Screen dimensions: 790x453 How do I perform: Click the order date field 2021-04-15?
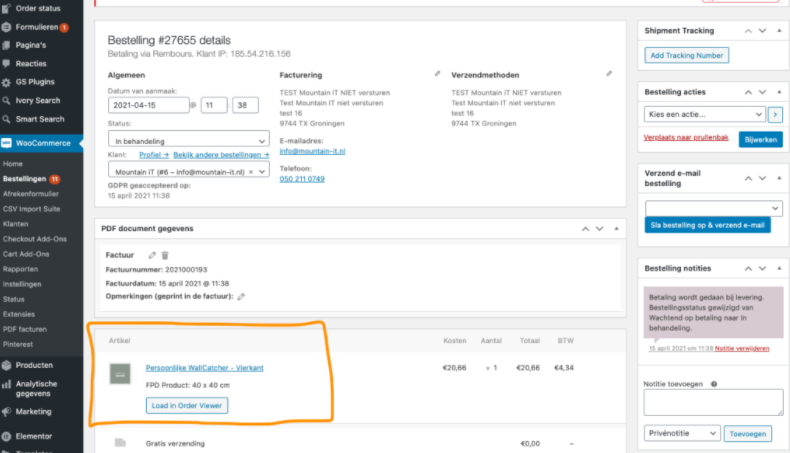point(149,105)
